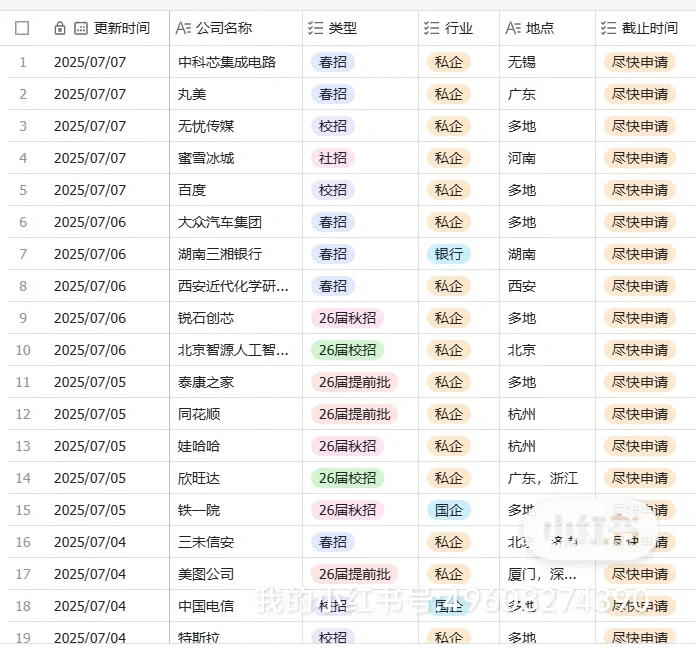Click the 2025/07/04 date for 三未信安
696x649 pixels.
click(90, 541)
